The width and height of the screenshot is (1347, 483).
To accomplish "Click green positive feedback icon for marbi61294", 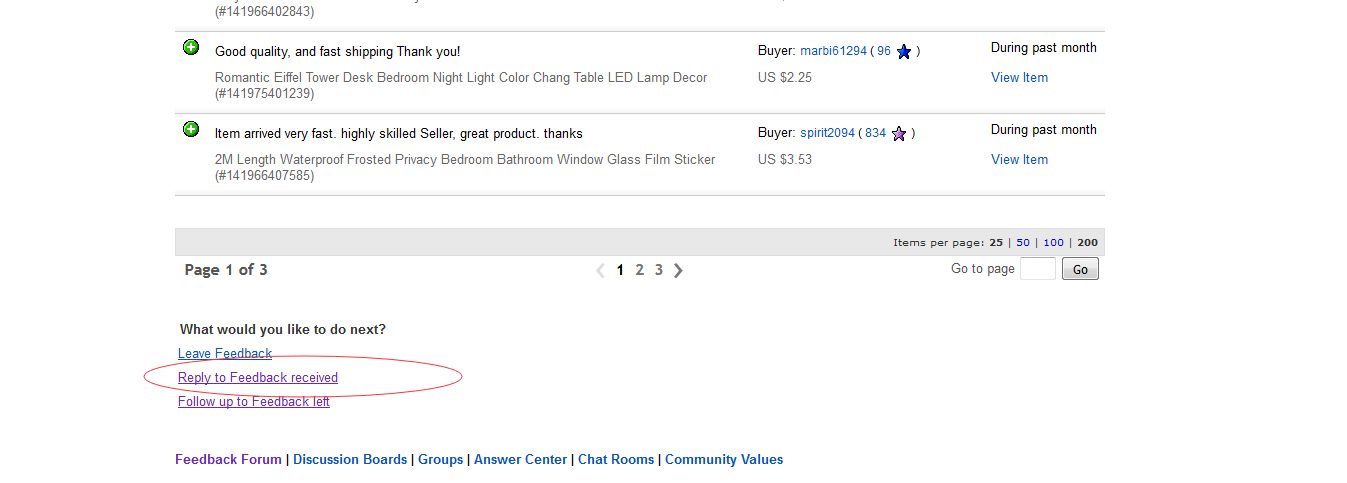I will pos(191,47).
